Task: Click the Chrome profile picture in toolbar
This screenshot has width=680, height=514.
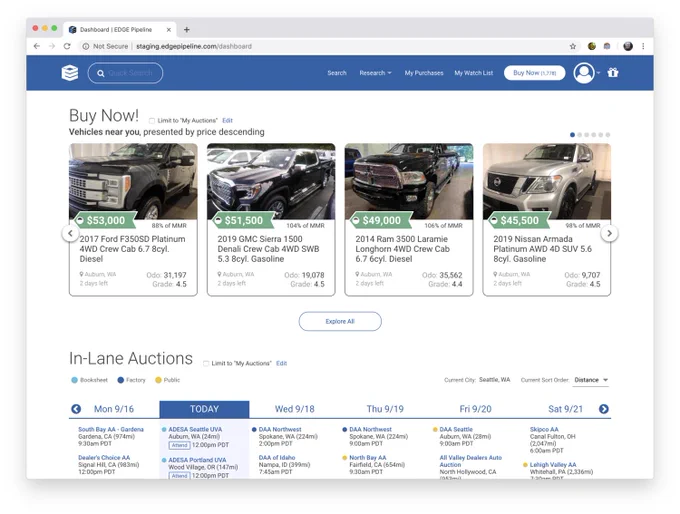Action: (x=628, y=46)
